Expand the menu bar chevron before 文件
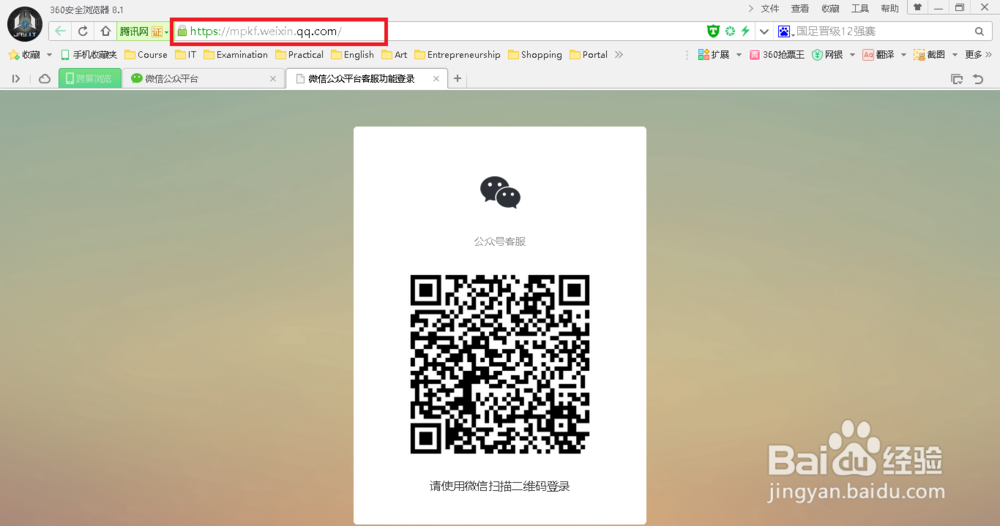 click(751, 8)
